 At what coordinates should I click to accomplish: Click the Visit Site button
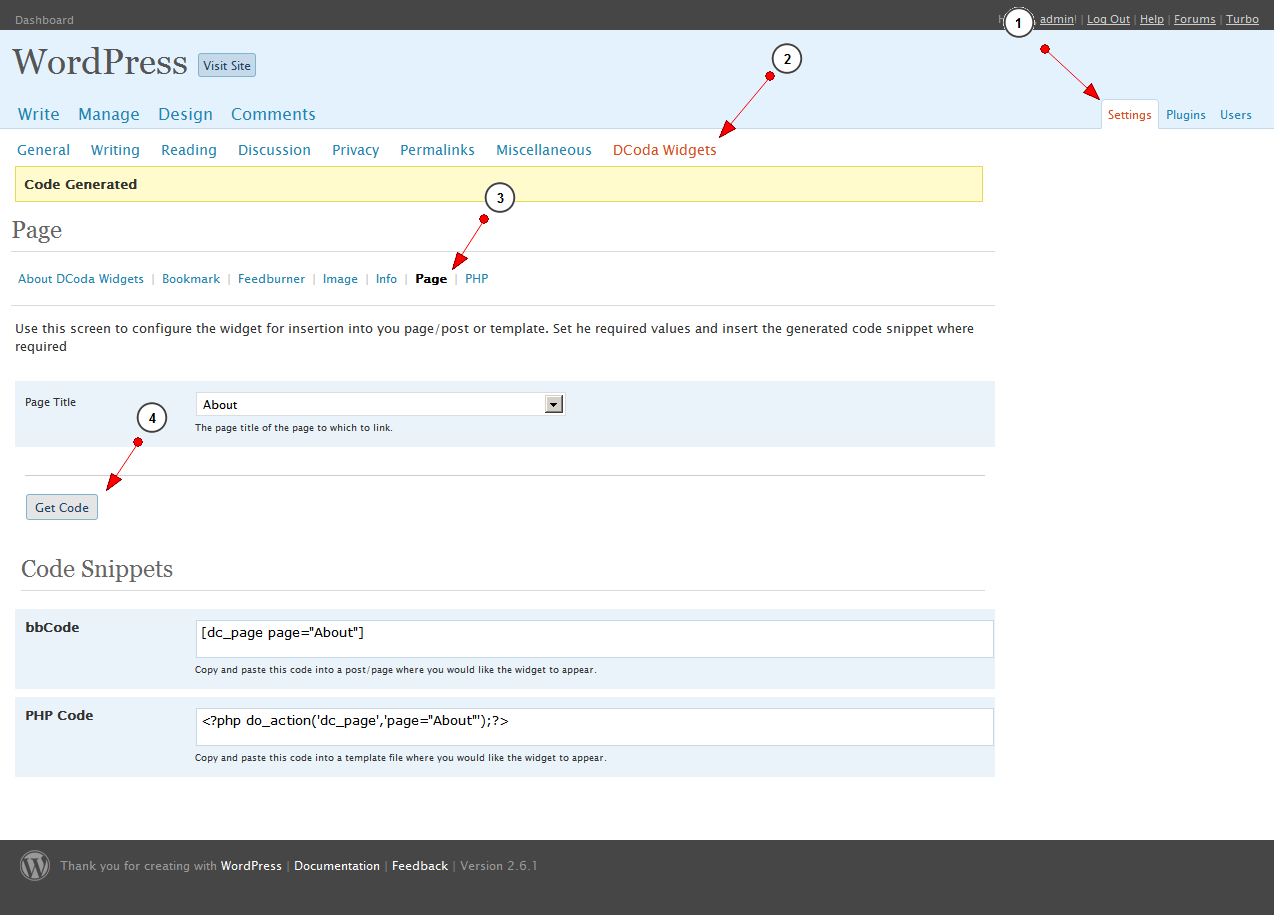(227, 65)
